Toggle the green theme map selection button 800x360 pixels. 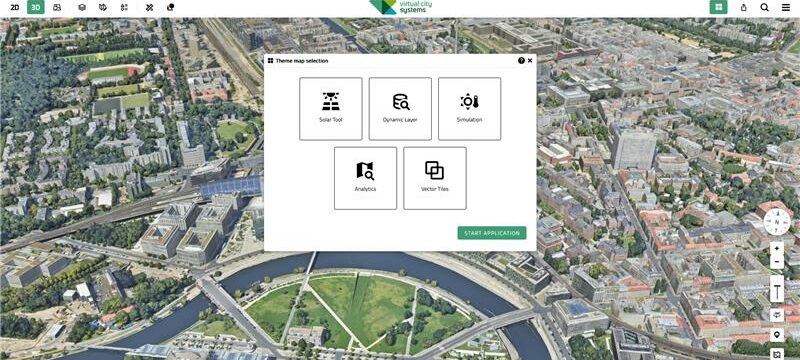719,7
